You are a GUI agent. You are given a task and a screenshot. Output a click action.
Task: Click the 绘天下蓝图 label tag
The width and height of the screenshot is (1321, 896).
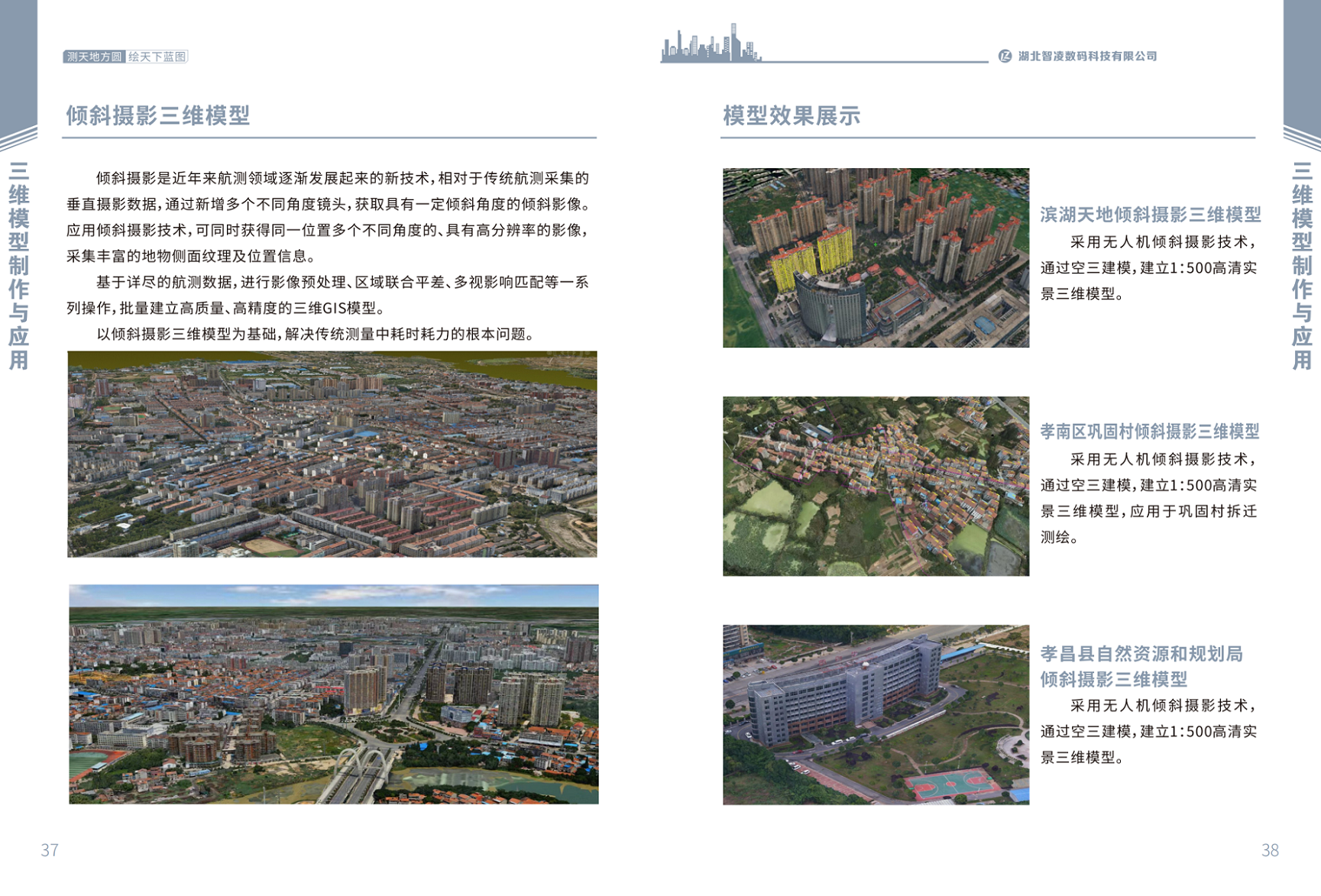157,57
